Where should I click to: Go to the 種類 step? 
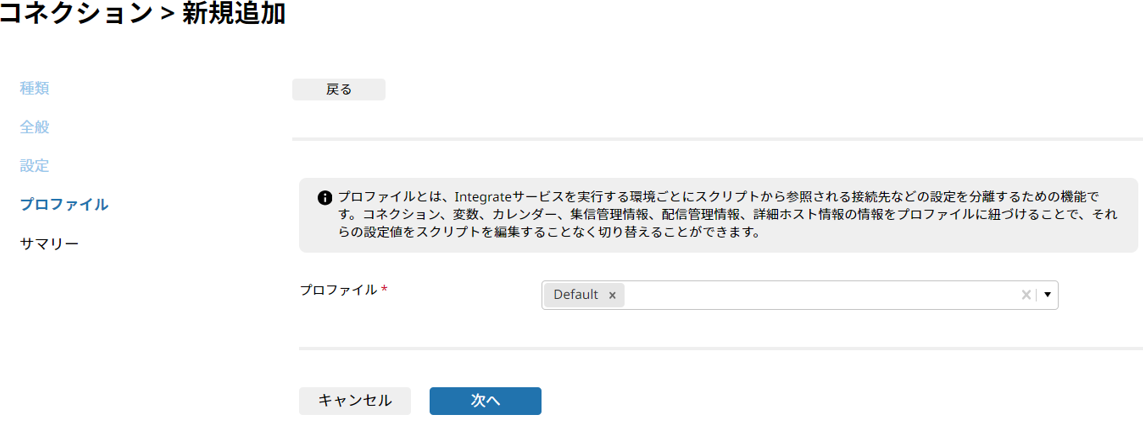click(x=35, y=89)
